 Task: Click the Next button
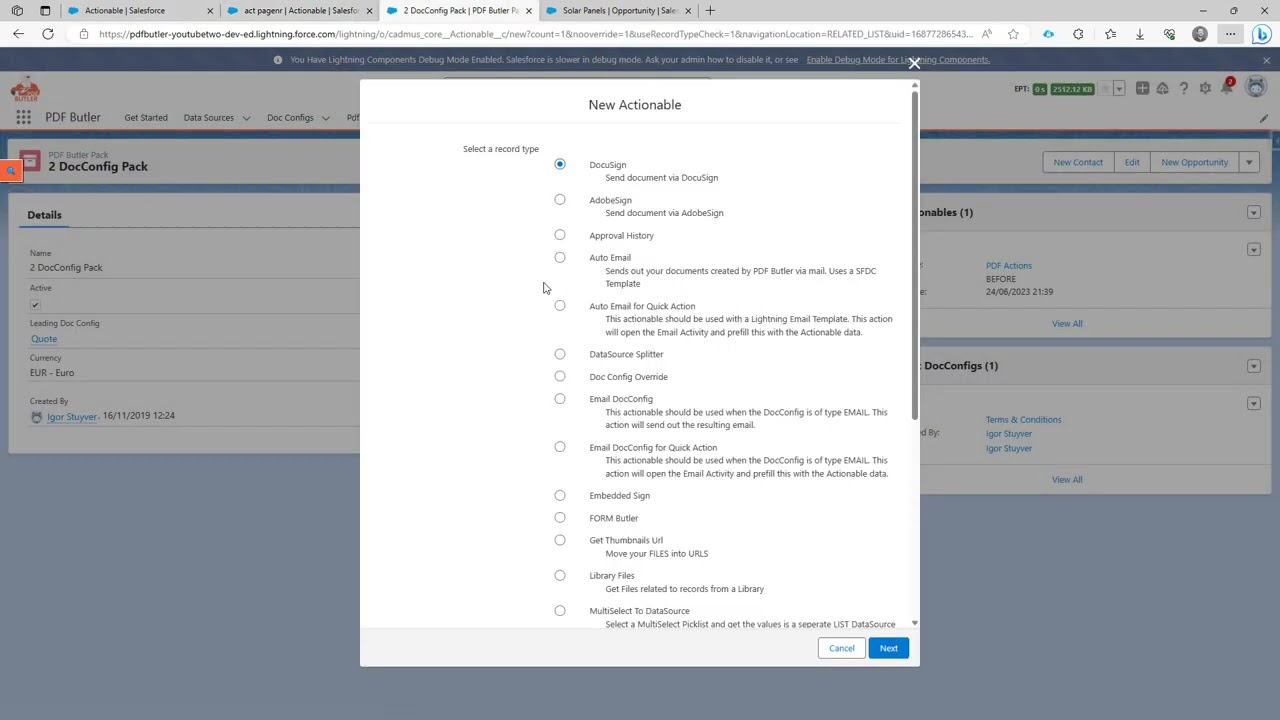(x=888, y=648)
